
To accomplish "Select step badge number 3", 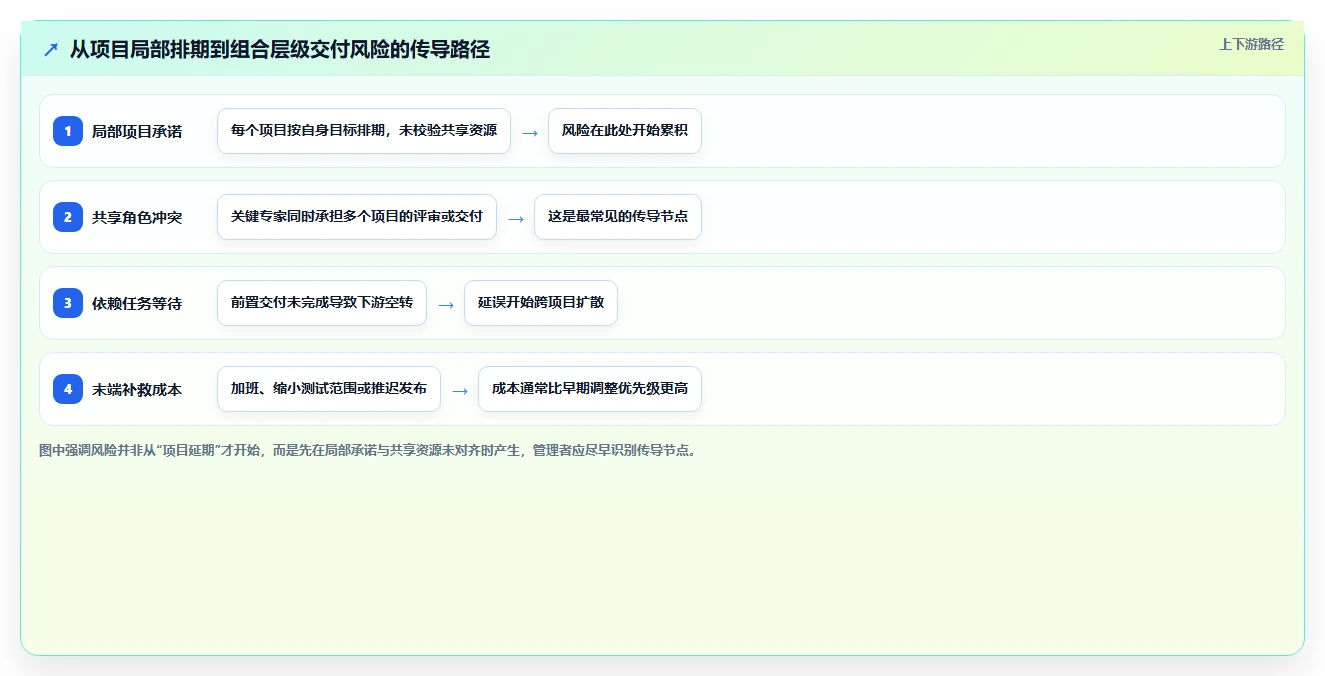I will coord(68,303).
